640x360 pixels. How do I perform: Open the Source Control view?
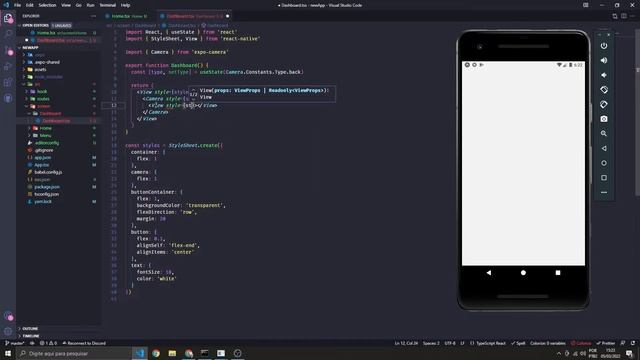pos(8,50)
